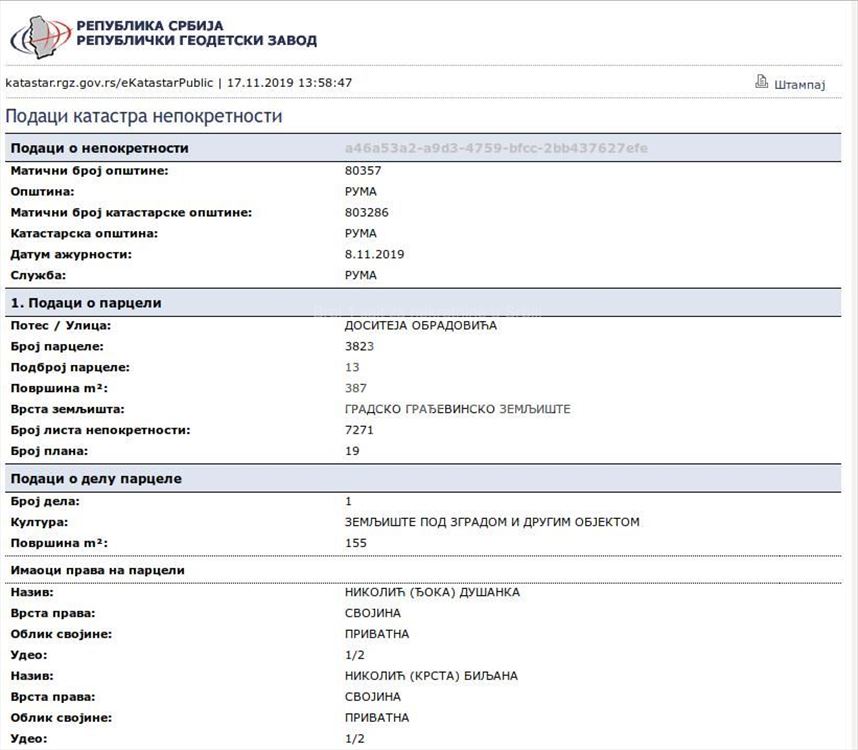Image resolution: width=858 pixels, height=750 pixels.
Task: Click the update date value 8.11.2019
Action: click(x=374, y=254)
